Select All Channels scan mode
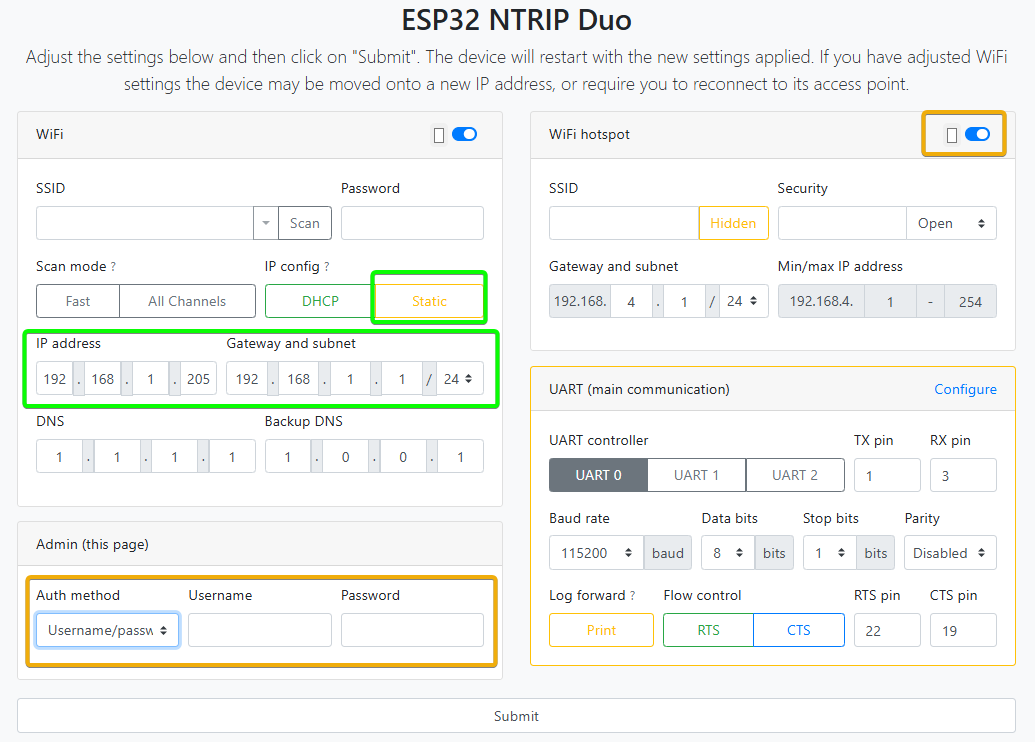1035x742 pixels. tap(187, 301)
